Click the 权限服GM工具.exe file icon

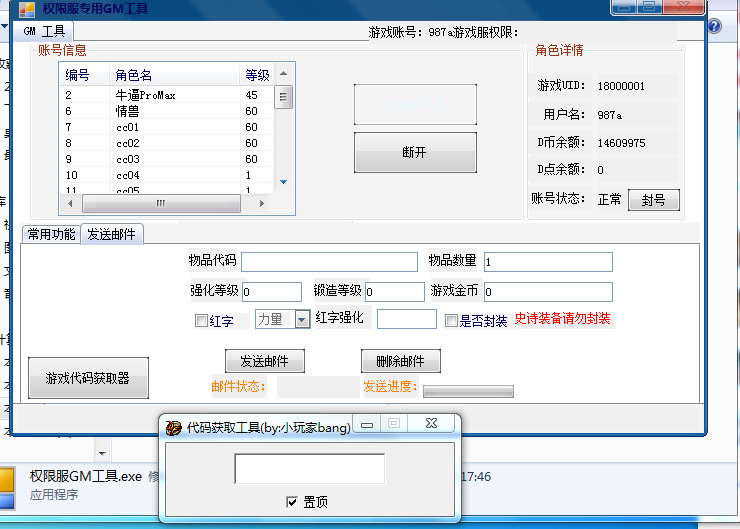point(10,482)
